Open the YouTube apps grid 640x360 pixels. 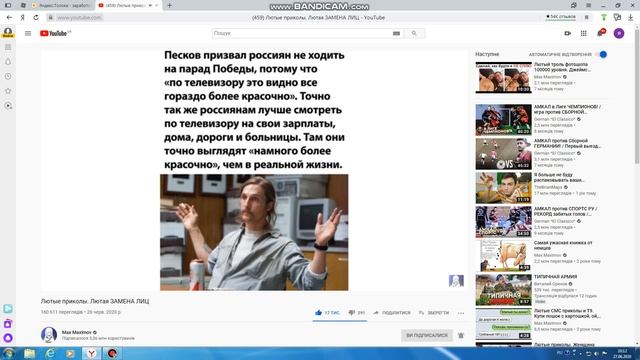click(584, 33)
